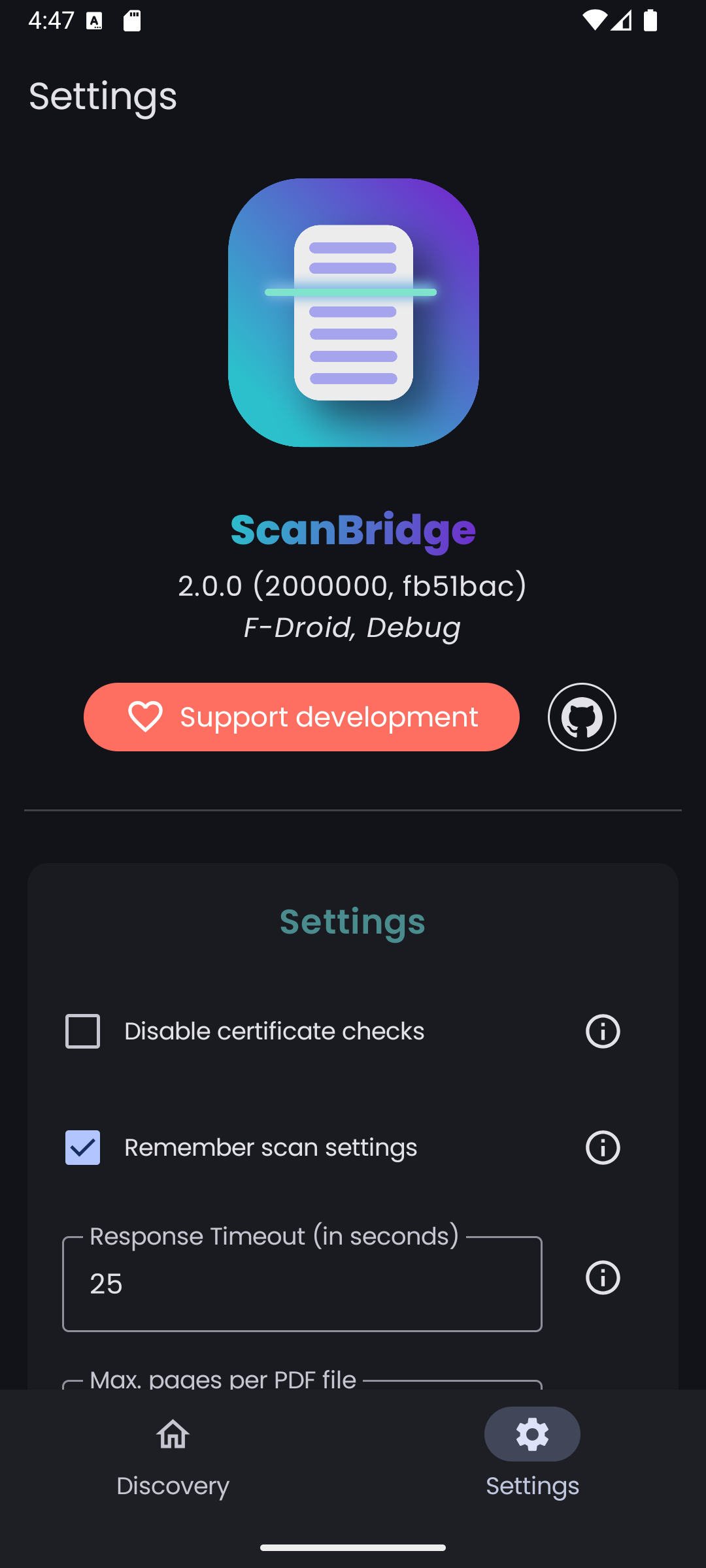Tap the ScanBridge app name text
The height and width of the screenshot is (1568, 706).
pyautogui.click(x=353, y=530)
